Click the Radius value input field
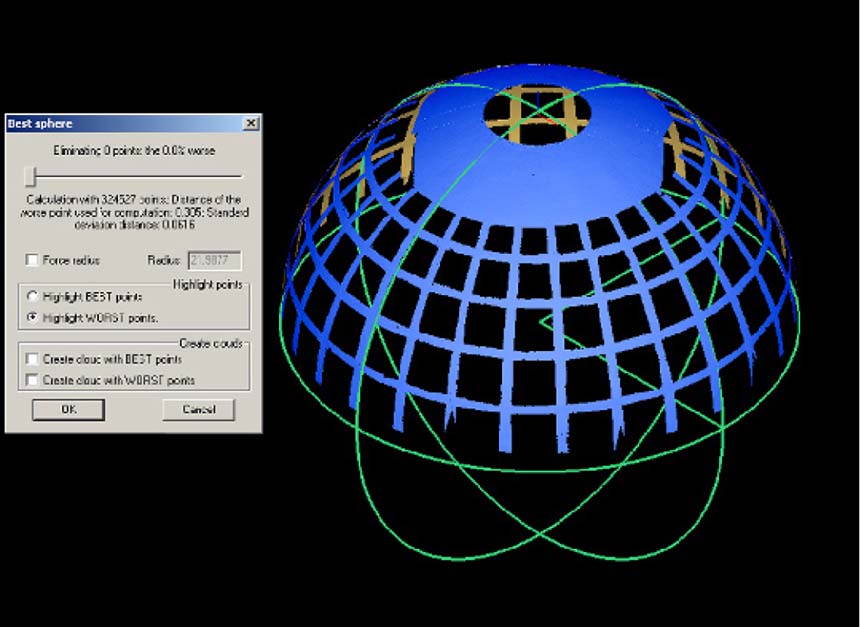This screenshot has height=627, width=860. (214, 260)
